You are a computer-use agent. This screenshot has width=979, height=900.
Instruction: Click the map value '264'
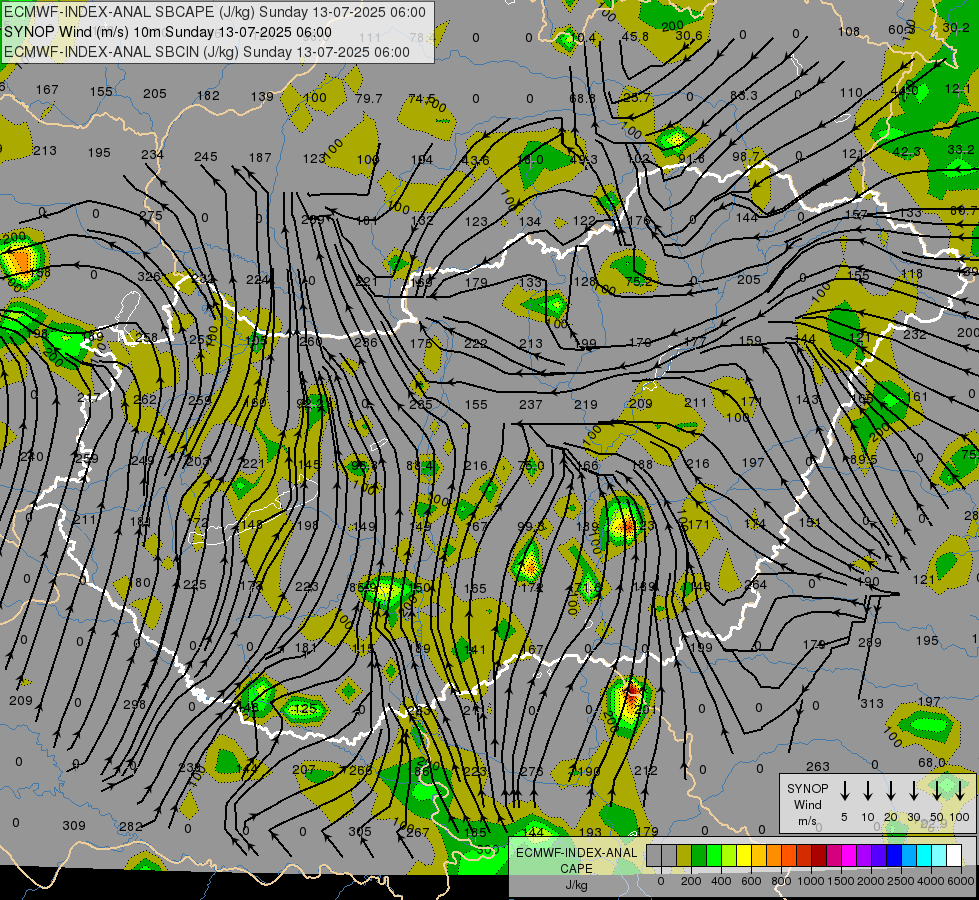click(x=755, y=585)
